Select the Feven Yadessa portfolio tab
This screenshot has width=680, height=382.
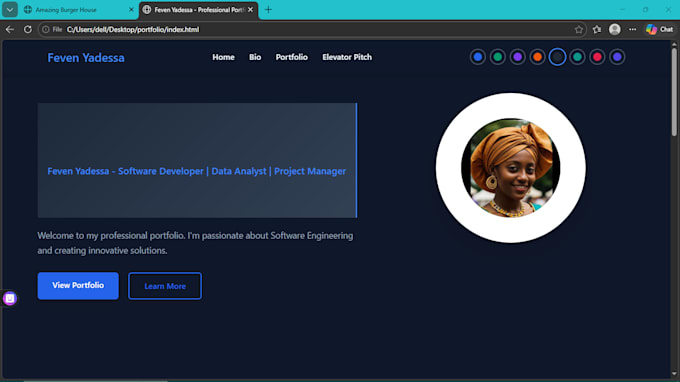pyautogui.click(x=199, y=10)
